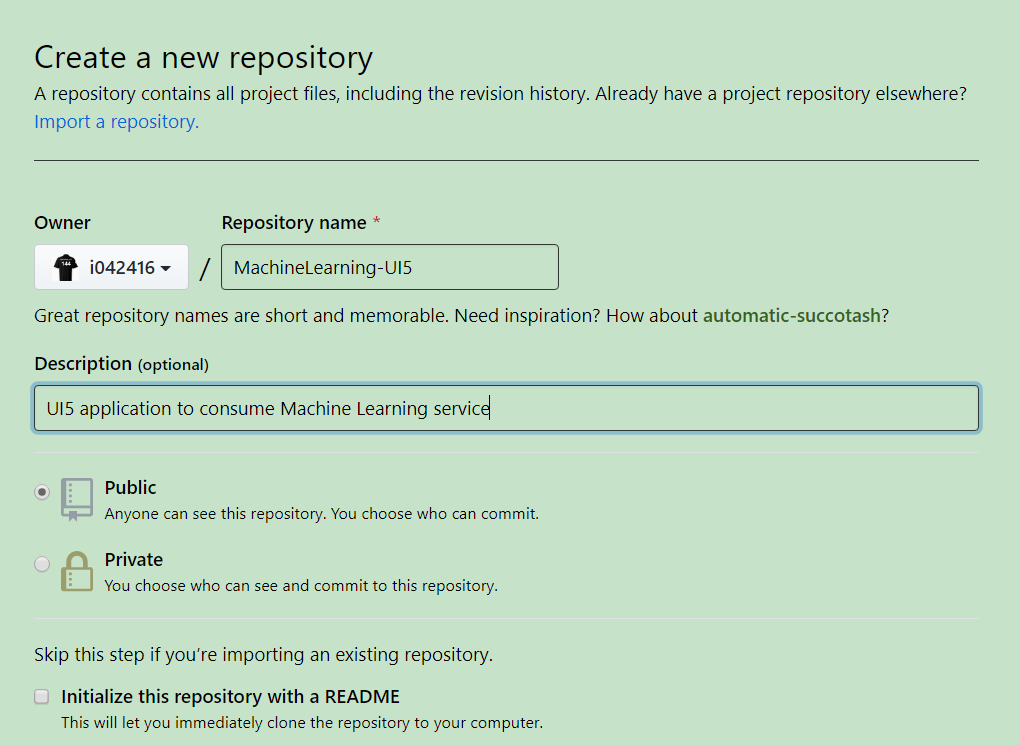Click the Owner label
The height and width of the screenshot is (745, 1020).
coord(62,223)
